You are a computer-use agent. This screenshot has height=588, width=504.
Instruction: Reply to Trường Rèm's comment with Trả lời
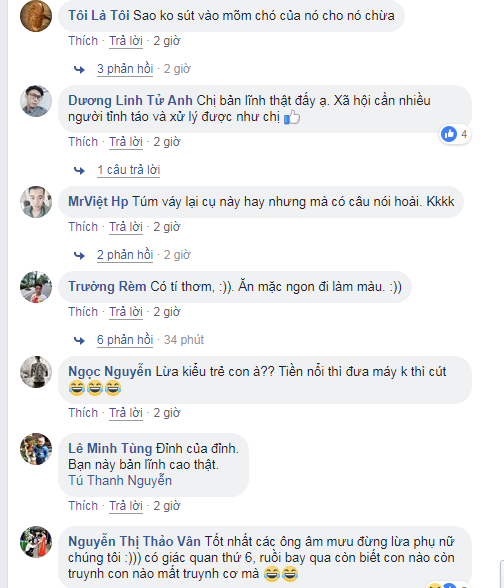tap(126, 312)
